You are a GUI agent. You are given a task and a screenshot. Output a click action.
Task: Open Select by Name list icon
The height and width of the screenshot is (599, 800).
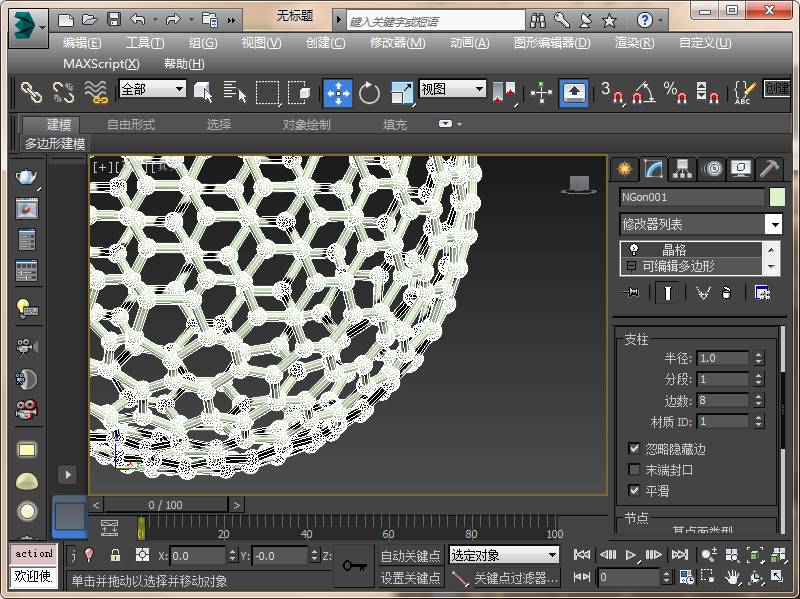click(x=235, y=92)
